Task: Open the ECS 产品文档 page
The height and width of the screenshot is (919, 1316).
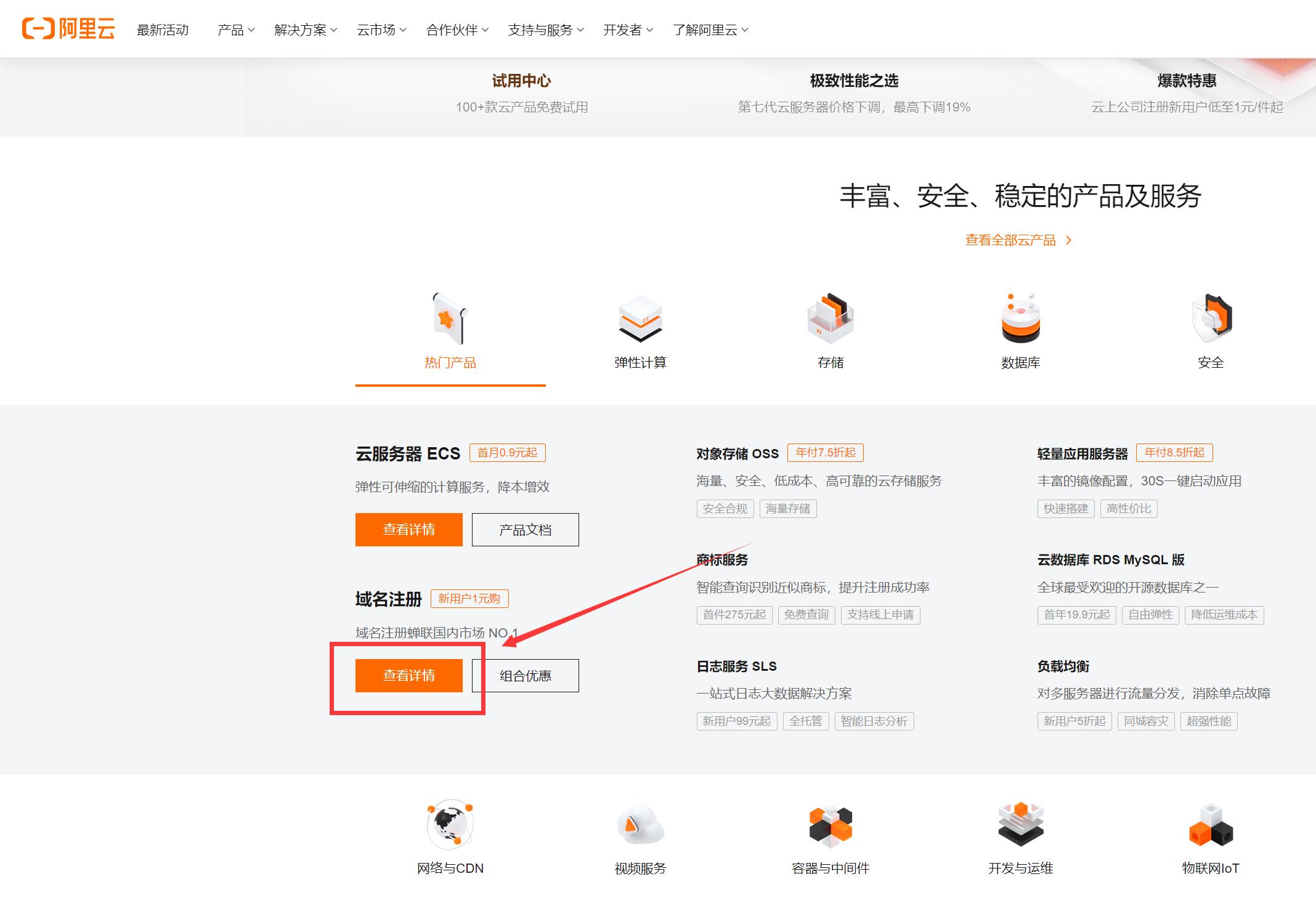Action: coord(525,529)
